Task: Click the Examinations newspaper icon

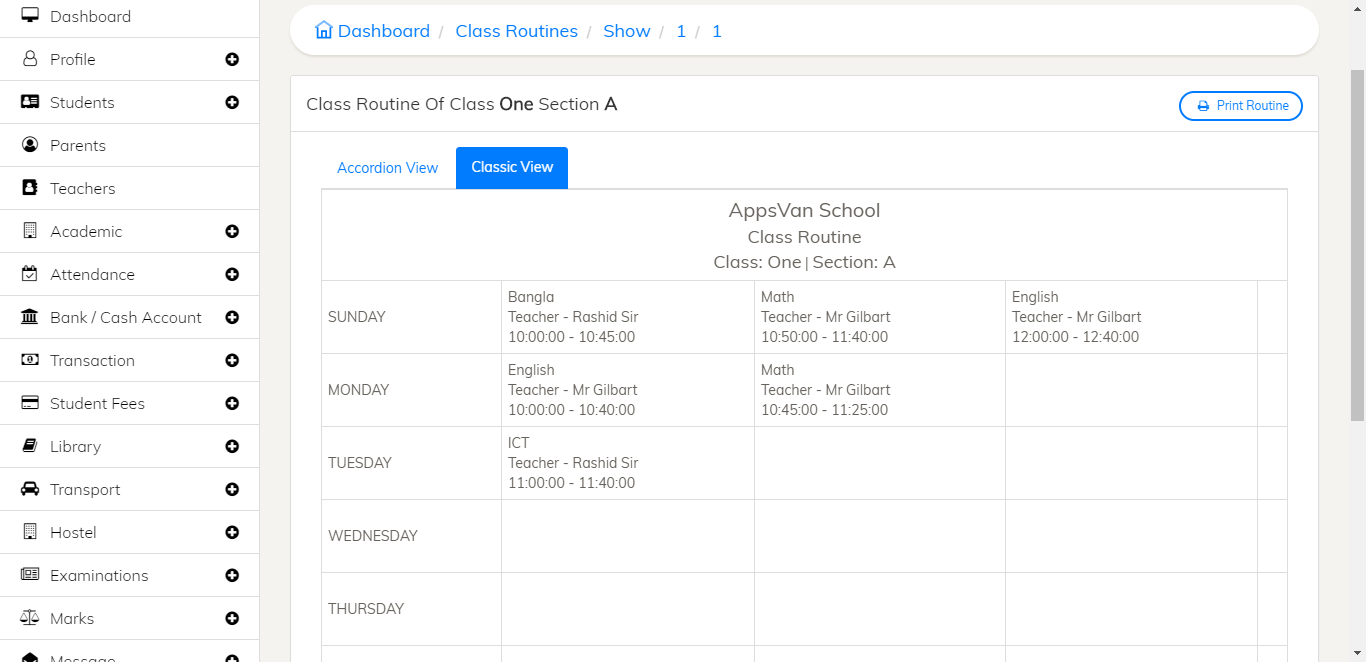Action: (x=30, y=575)
